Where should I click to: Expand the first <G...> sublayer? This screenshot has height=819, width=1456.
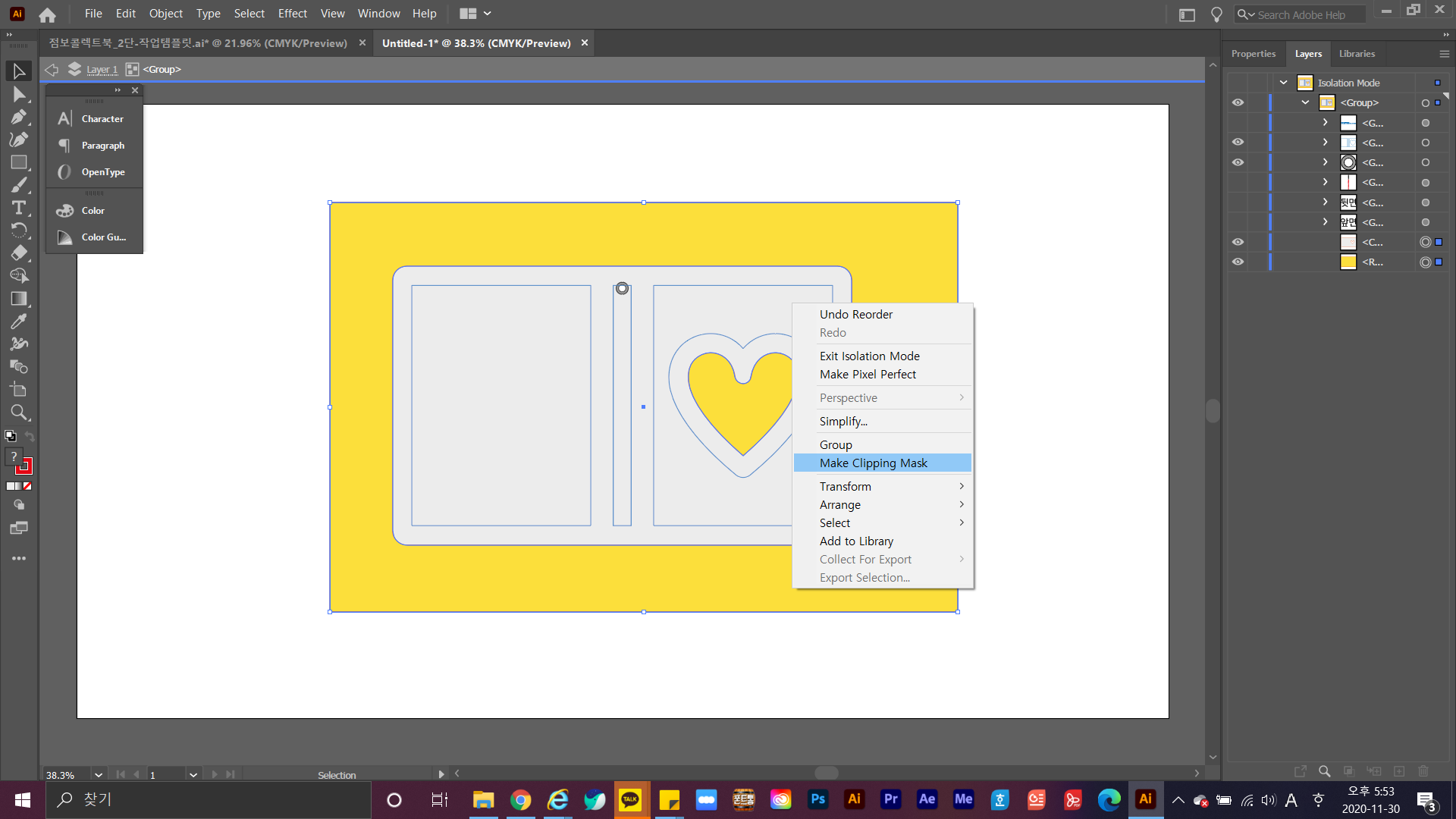[x=1325, y=122]
